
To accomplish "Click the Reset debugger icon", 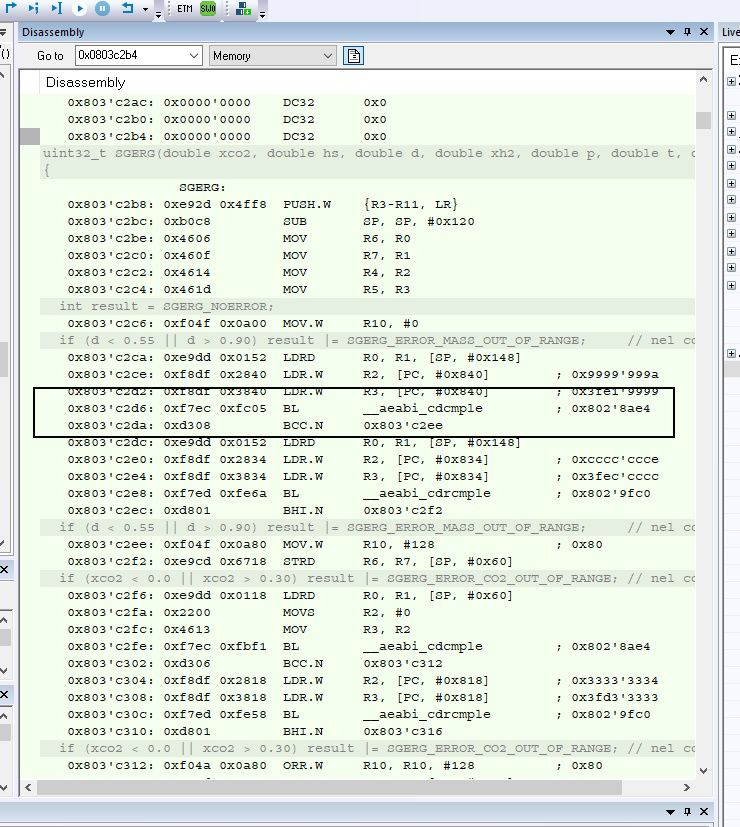I will [127, 8].
